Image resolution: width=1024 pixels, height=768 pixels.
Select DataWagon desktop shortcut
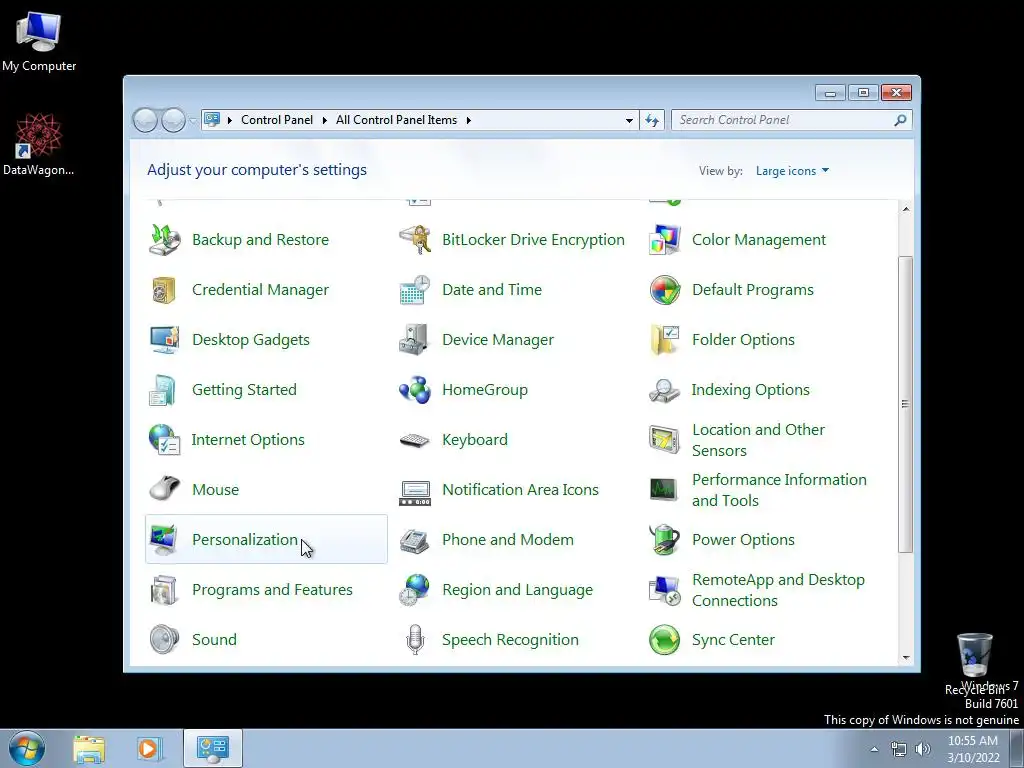click(38, 145)
